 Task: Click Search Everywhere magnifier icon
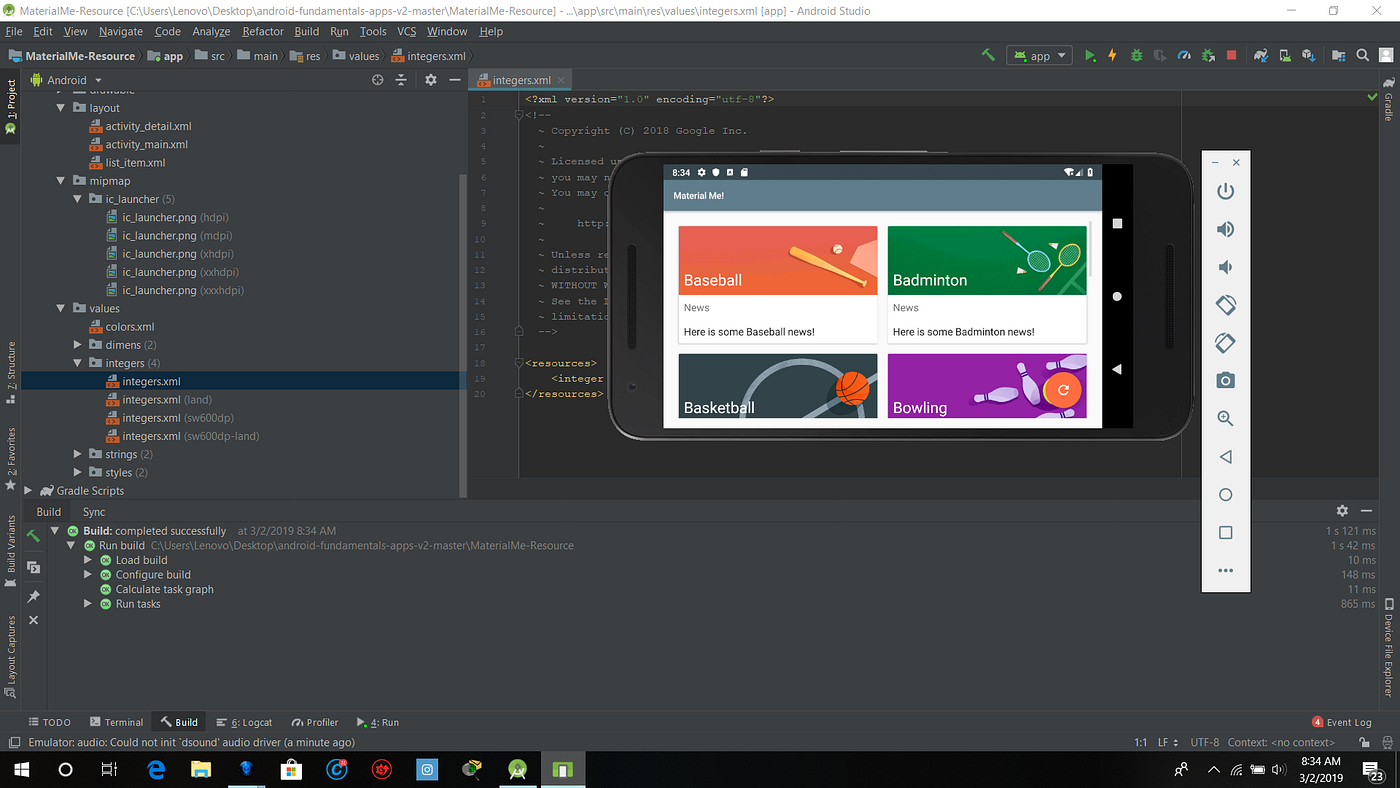(1362, 55)
